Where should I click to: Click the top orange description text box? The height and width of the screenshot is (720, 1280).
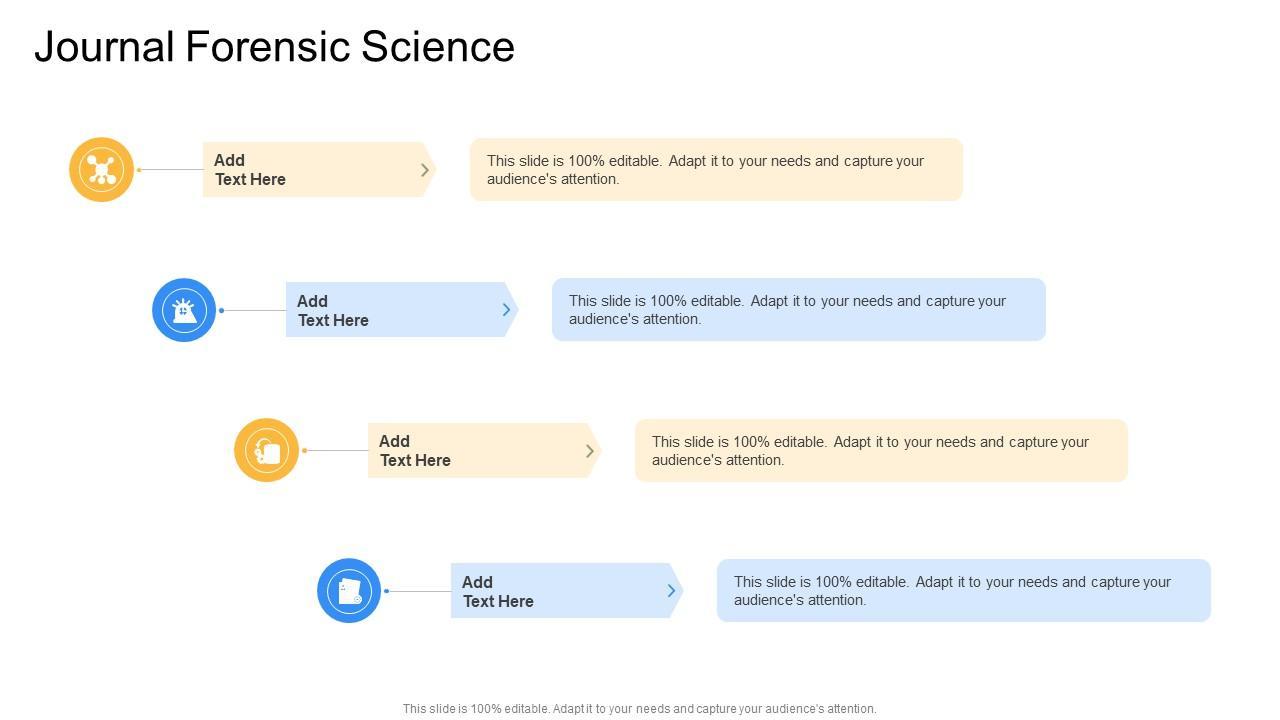[x=716, y=170]
